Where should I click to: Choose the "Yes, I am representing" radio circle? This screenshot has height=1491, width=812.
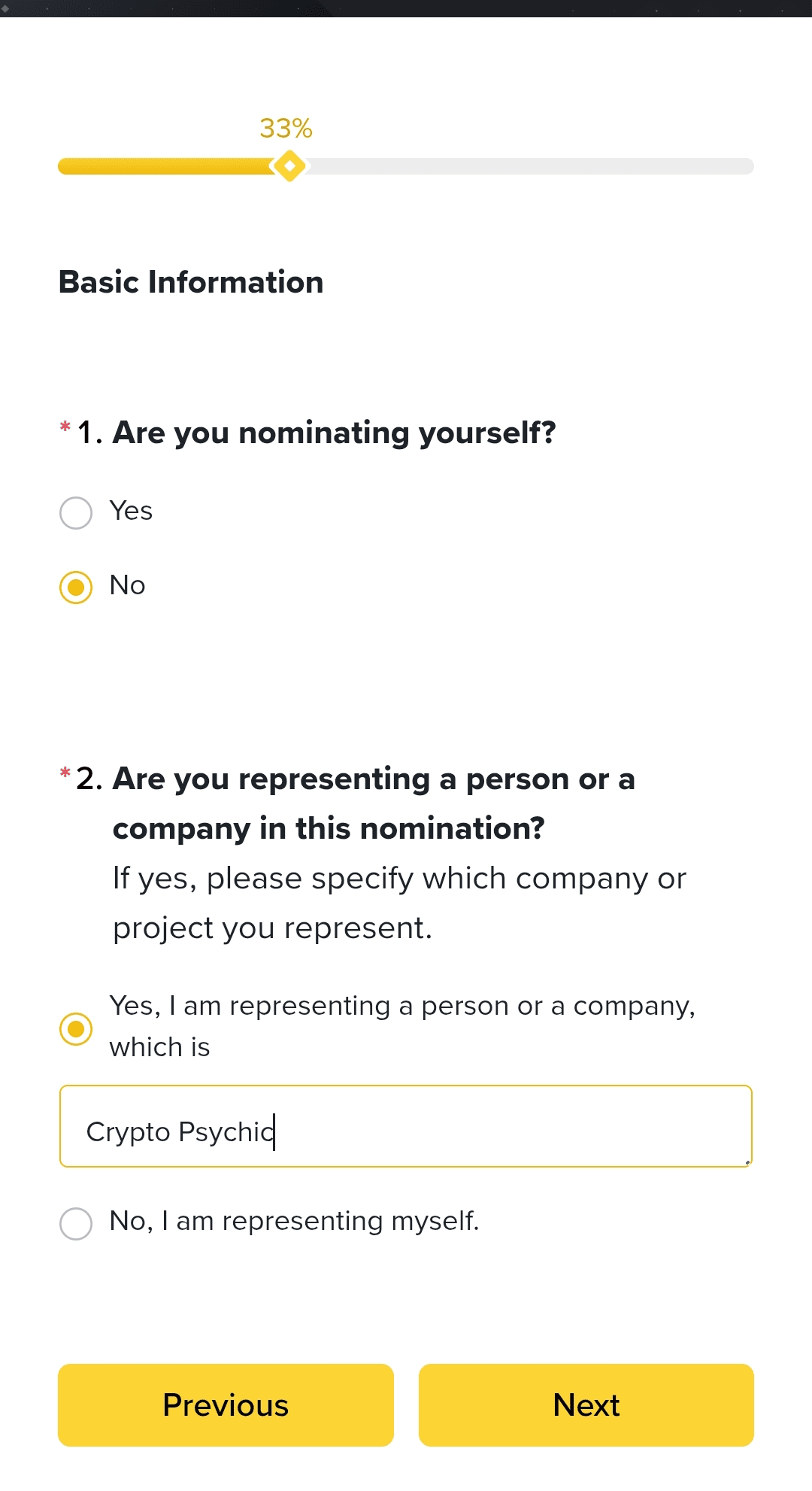[x=76, y=1028]
